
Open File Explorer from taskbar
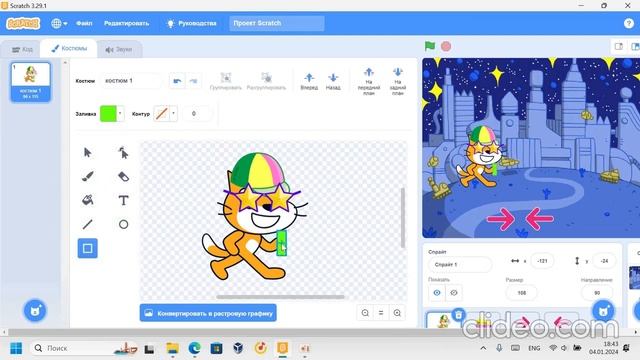172,348
